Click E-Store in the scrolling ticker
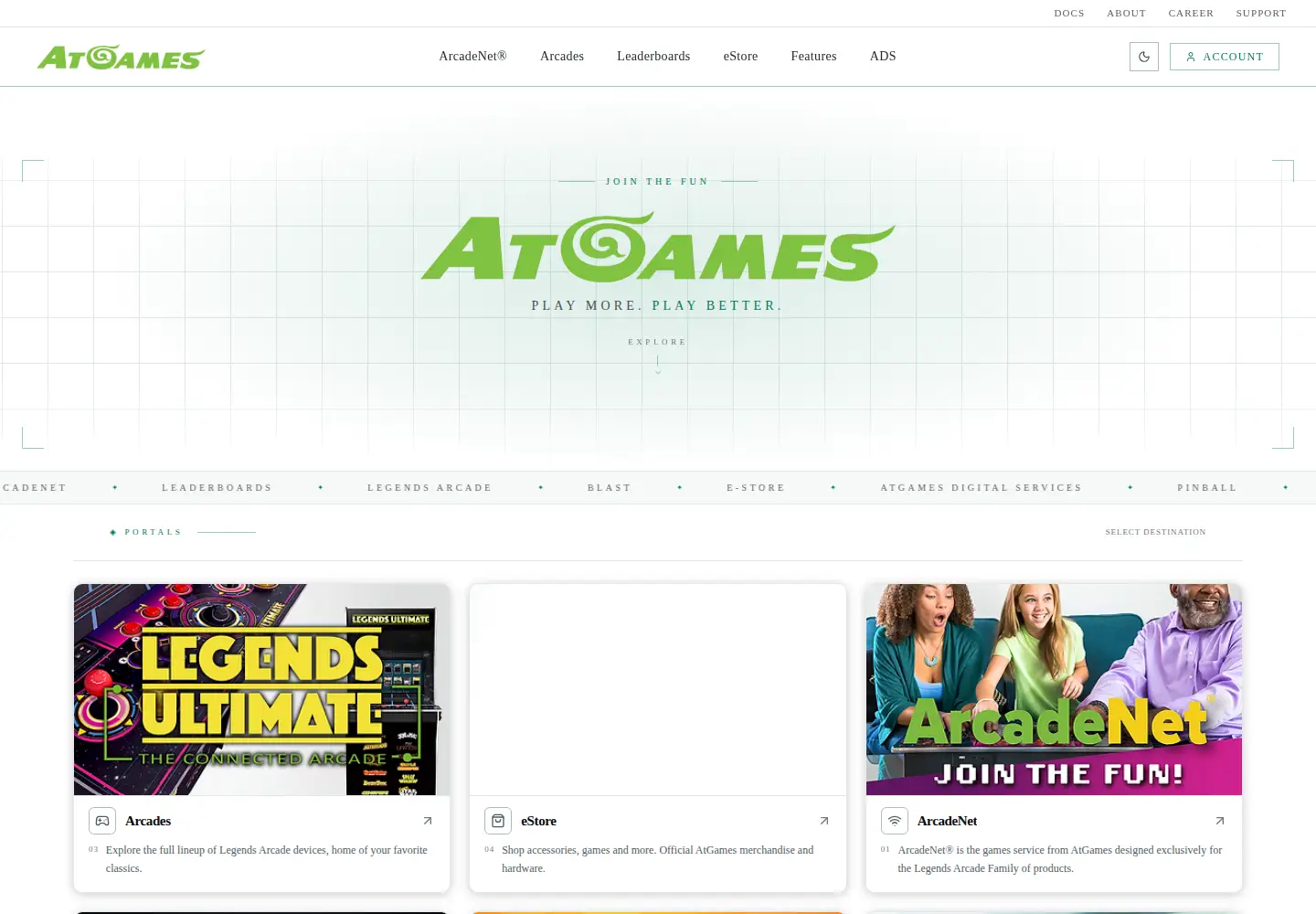The width and height of the screenshot is (1316, 914). pyautogui.click(x=756, y=488)
